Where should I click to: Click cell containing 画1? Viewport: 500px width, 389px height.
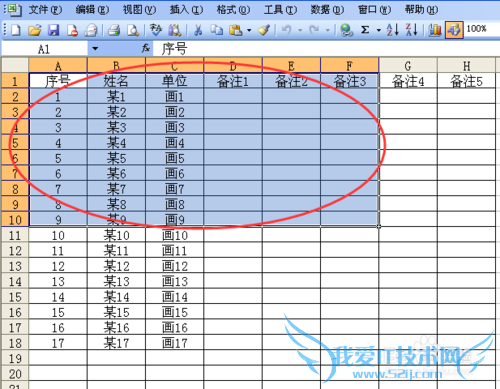coord(175,97)
